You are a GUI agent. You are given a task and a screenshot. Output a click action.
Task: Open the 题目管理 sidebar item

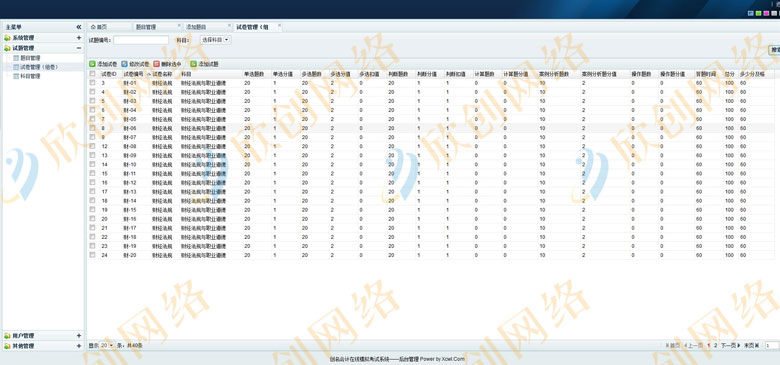pos(30,58)
